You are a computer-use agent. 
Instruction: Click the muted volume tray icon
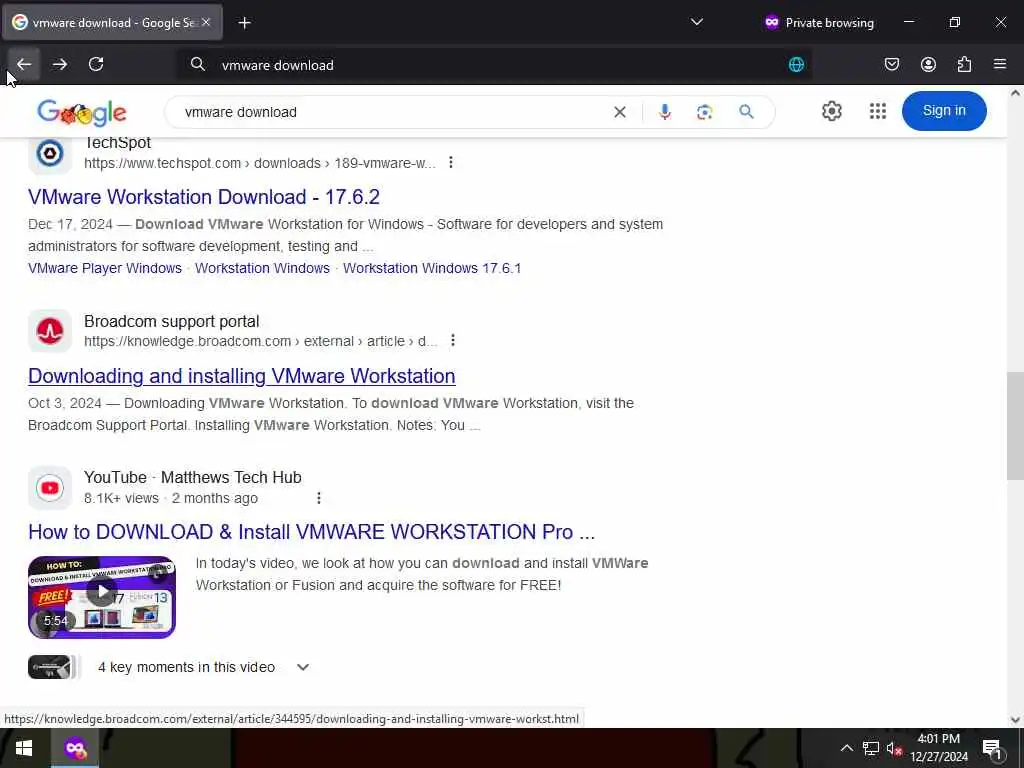coord(894,748)
